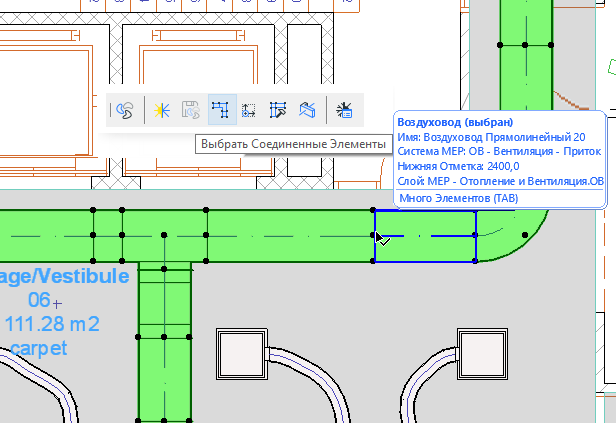Click 'Много Элементов (TAB)' in info tag

(x=458, y=198)
